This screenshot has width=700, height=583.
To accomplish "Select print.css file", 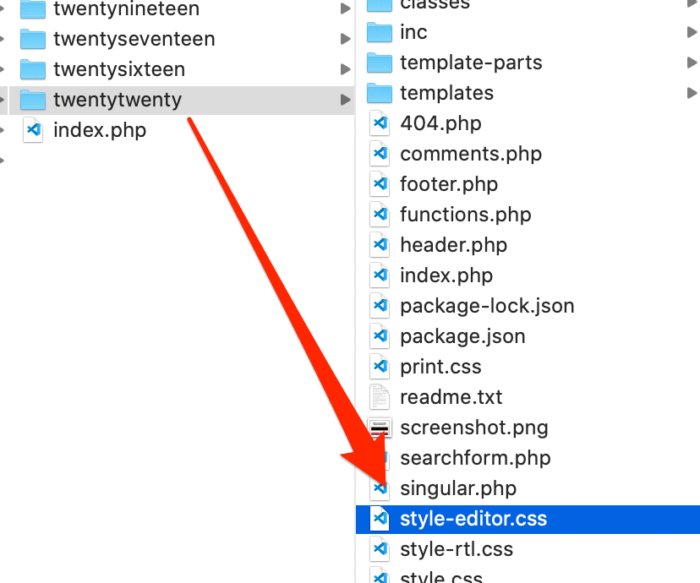I will pyautogui.click(x=440, y=367).
